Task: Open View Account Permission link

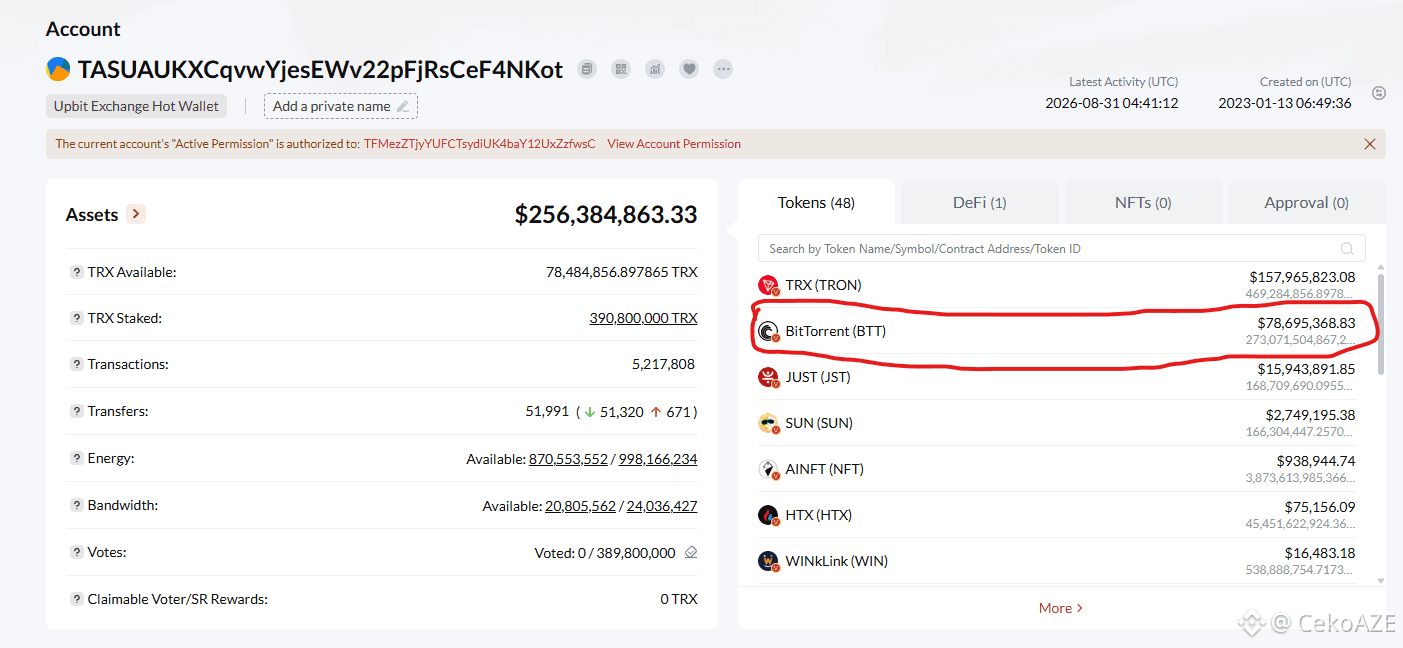Action: pos(674,144)
